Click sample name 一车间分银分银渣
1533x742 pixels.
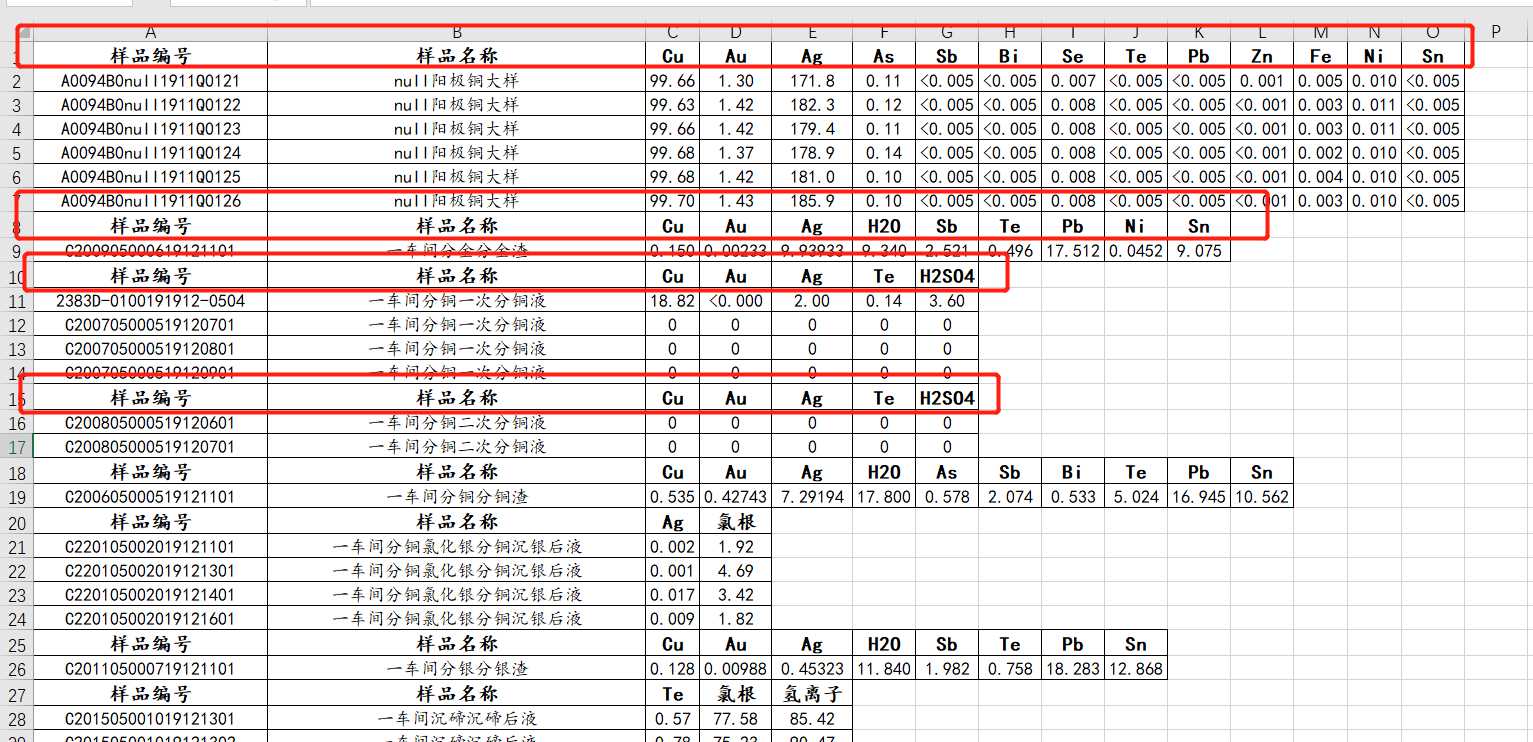click(457, 669)
